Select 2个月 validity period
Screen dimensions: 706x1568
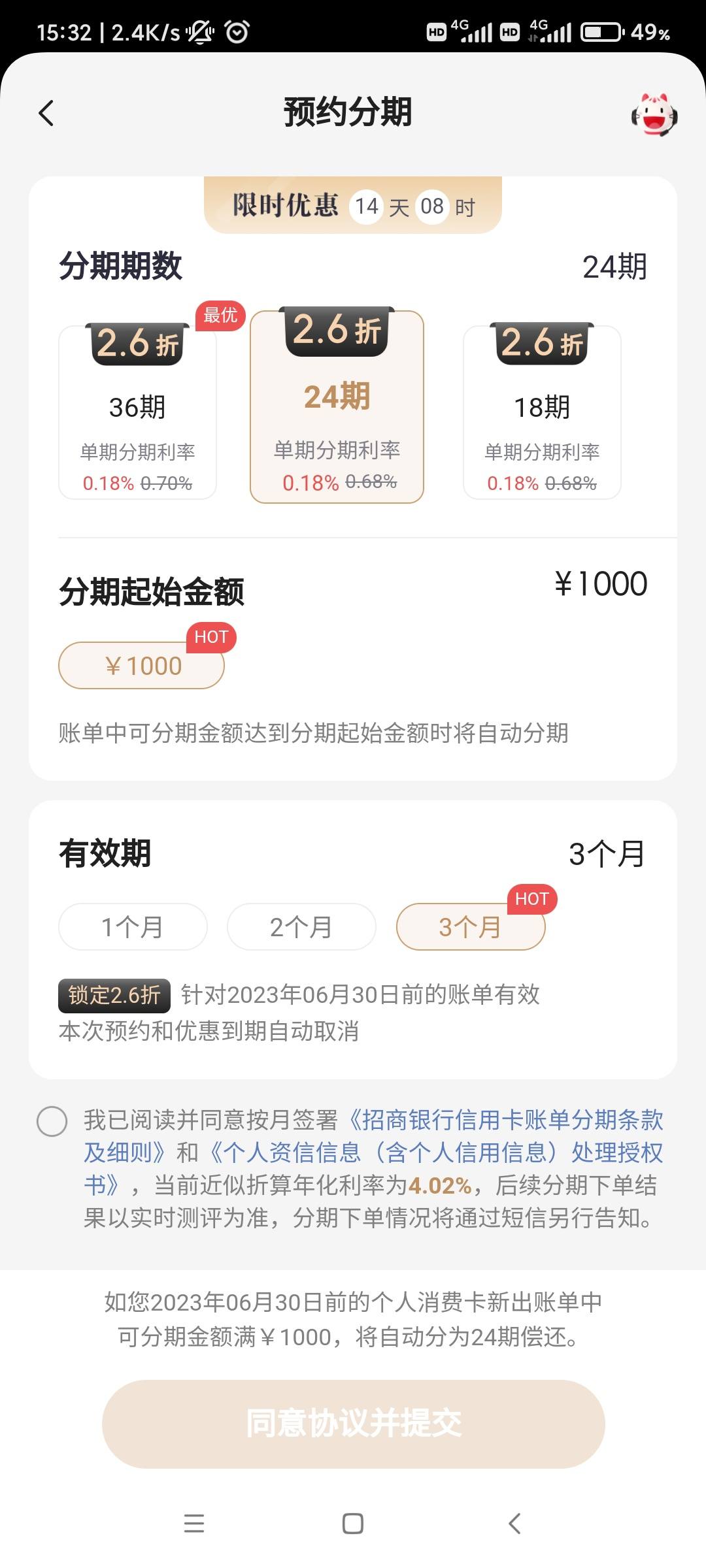301,926
